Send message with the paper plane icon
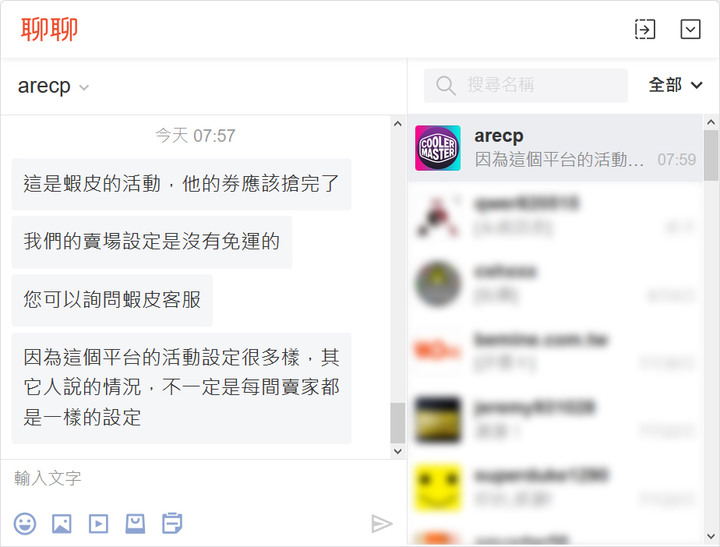Screen dimensions: 720x547 click(x=382, y=524)
